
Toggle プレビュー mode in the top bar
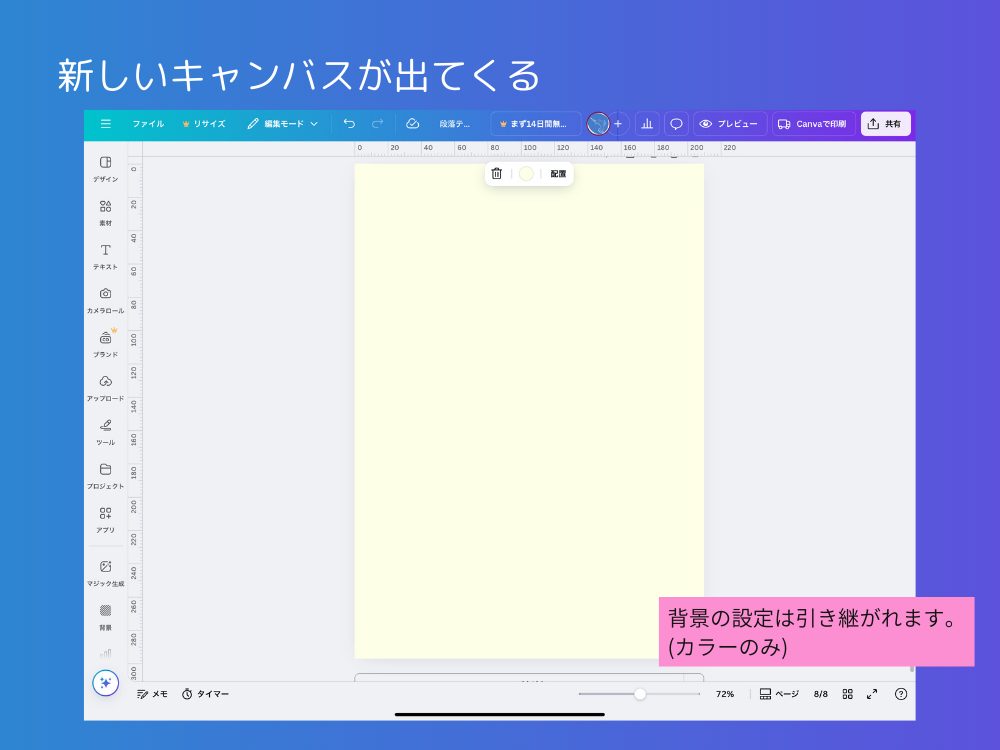pyautogui.click(x=730, y=123)
